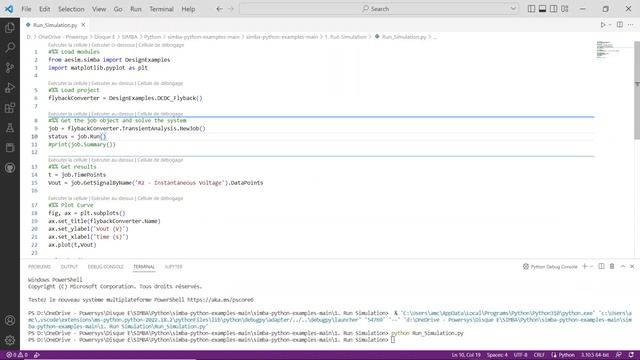
Task: Click the debug status icon in the status bar
Action: coord(37,355)
